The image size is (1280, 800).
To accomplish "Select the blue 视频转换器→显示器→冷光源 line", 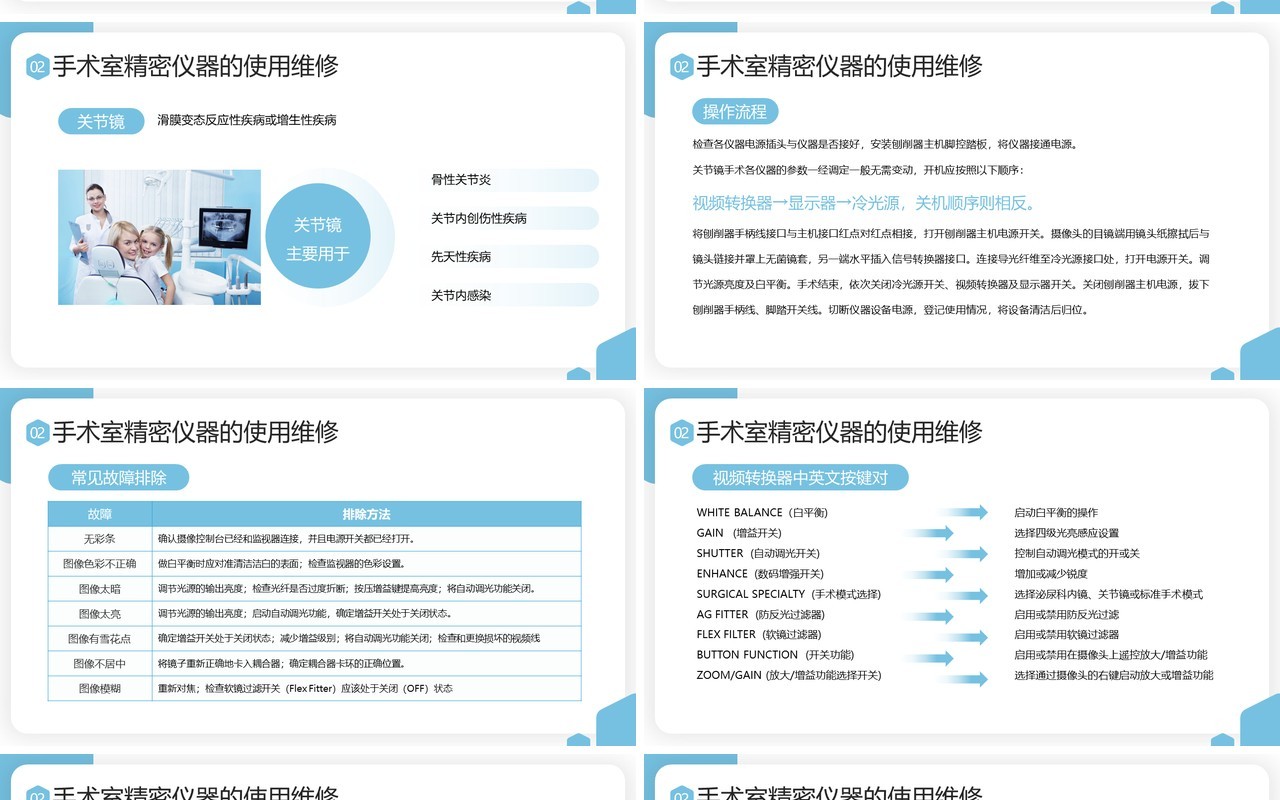I will point(865,203).
